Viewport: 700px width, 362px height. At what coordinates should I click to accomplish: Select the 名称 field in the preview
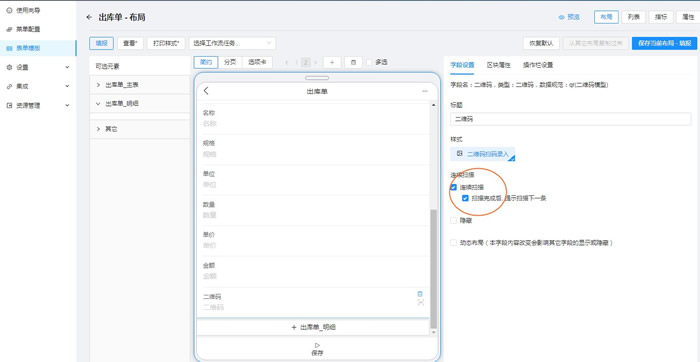coord(313,118)
